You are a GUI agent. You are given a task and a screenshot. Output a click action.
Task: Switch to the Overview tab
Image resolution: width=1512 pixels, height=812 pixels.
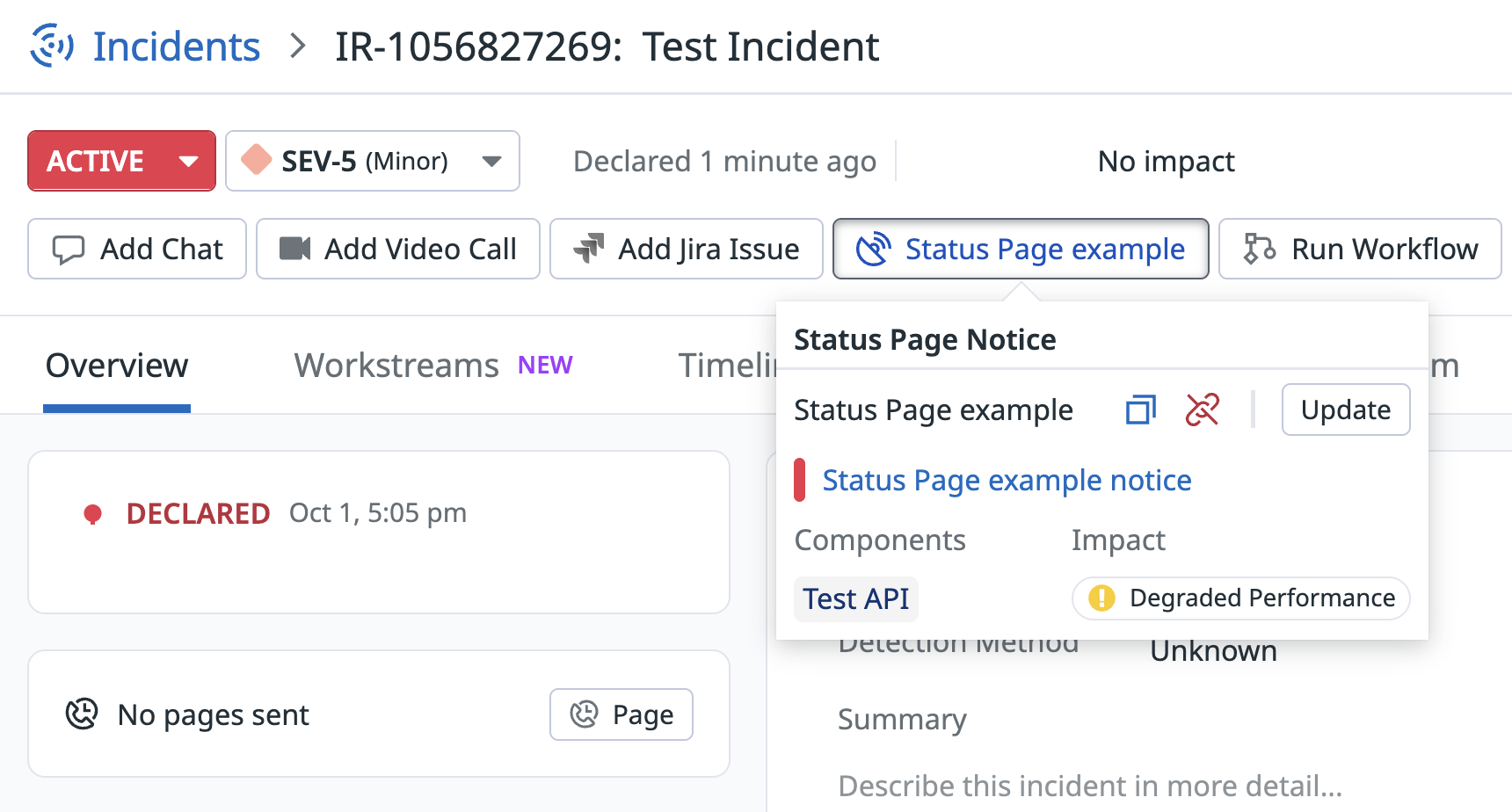[x=117, y=366]
